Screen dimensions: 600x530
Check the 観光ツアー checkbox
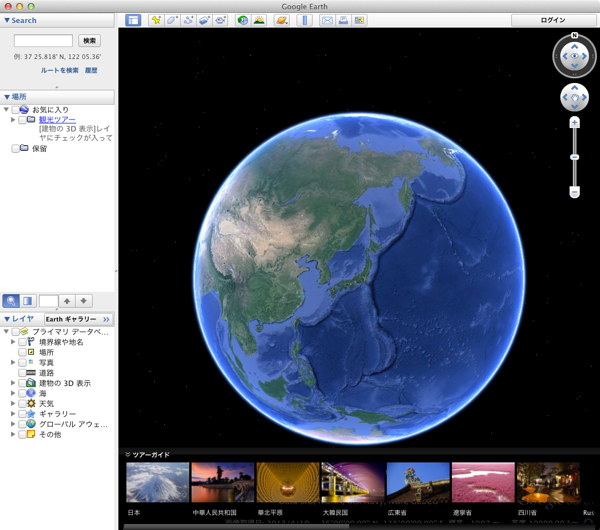coord(22,120)
